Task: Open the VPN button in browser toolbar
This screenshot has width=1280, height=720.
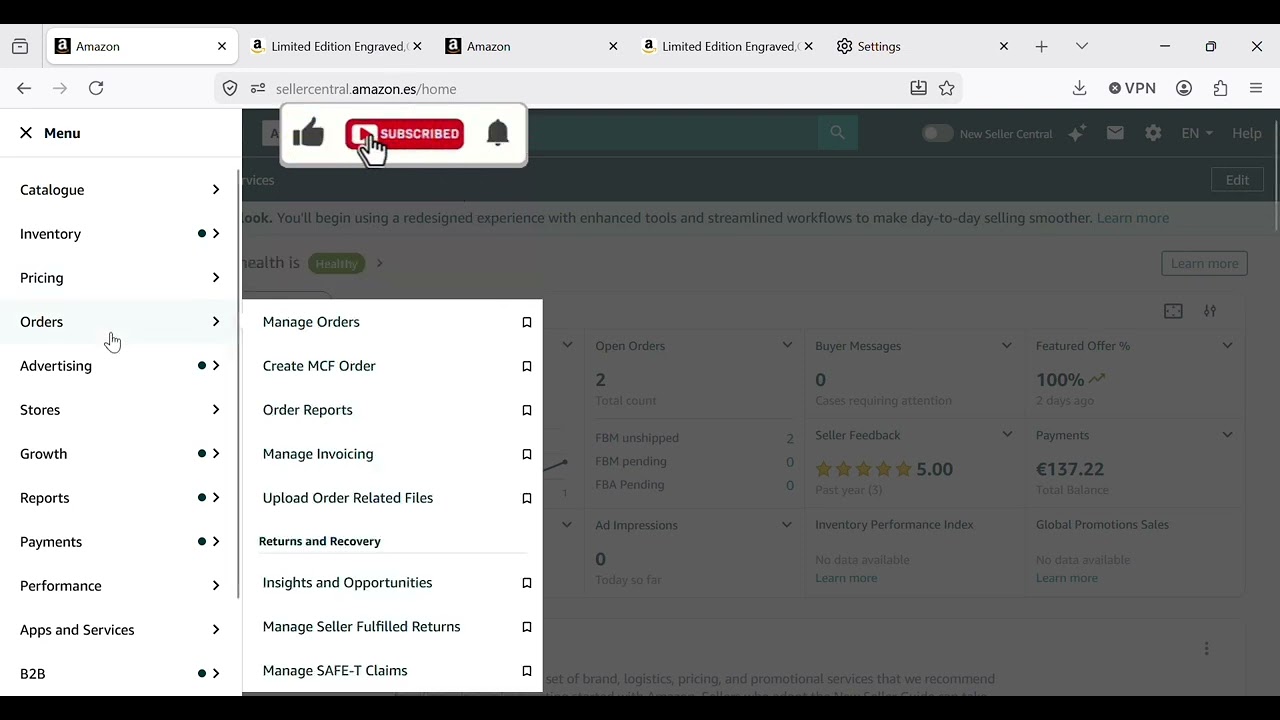Action: click(x=1132, y=88)
